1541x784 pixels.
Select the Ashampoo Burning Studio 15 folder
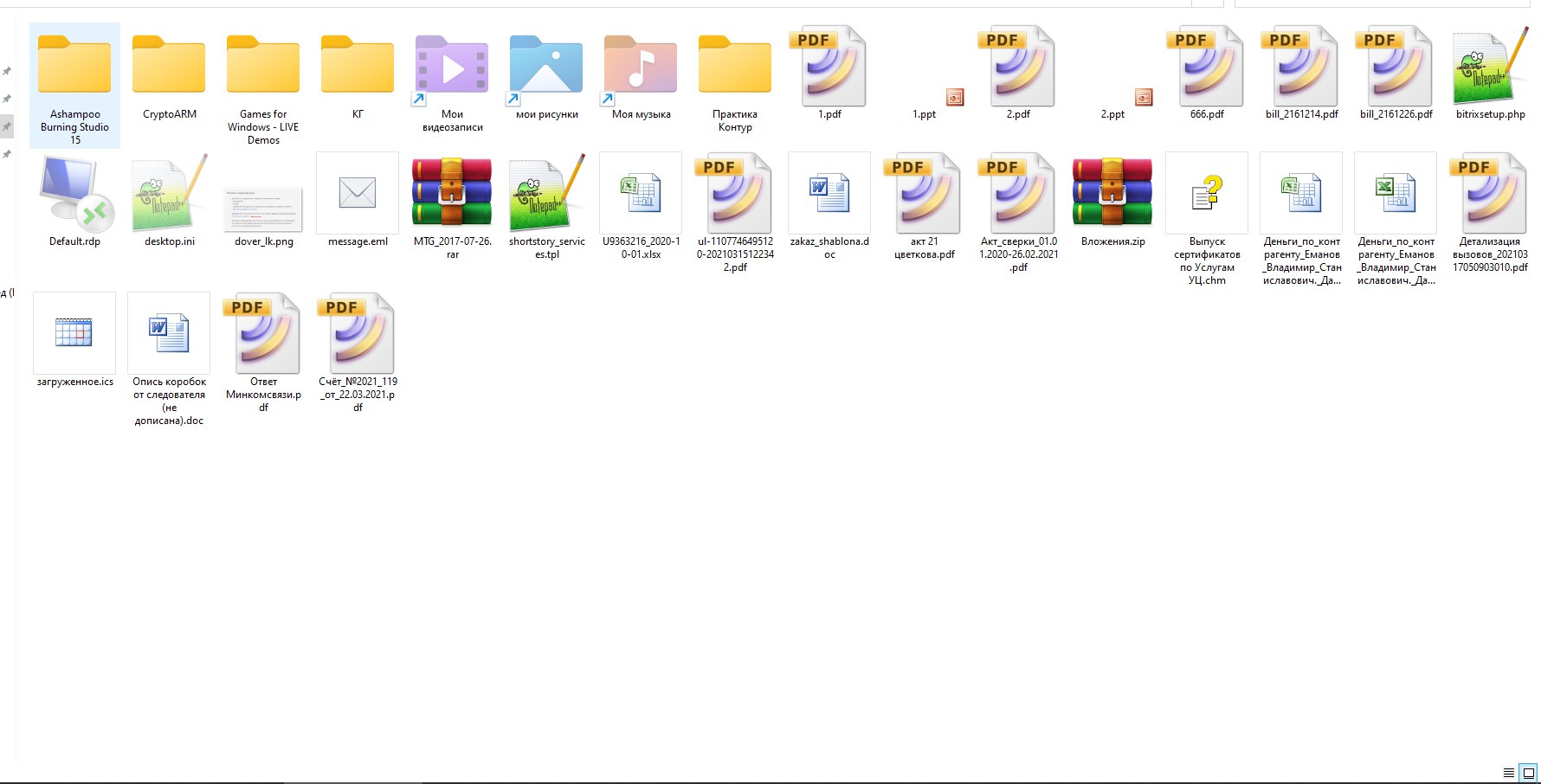point(74,86)
